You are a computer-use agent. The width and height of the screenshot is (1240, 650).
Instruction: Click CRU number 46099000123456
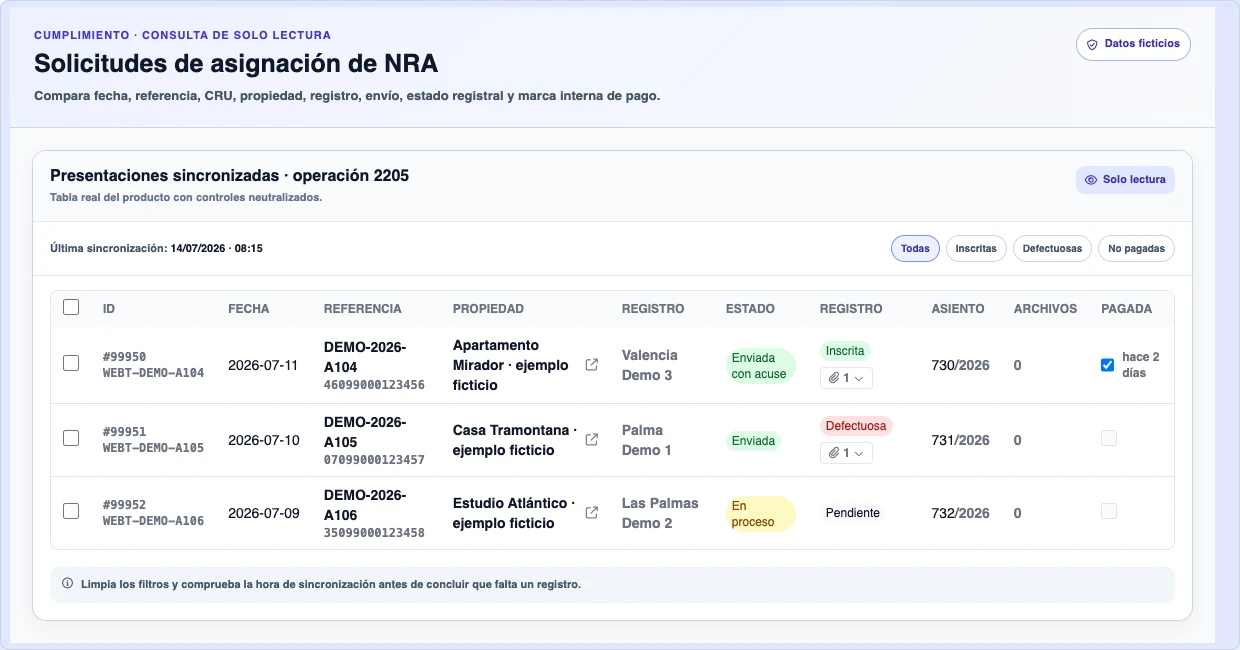(x=374, y=385)
